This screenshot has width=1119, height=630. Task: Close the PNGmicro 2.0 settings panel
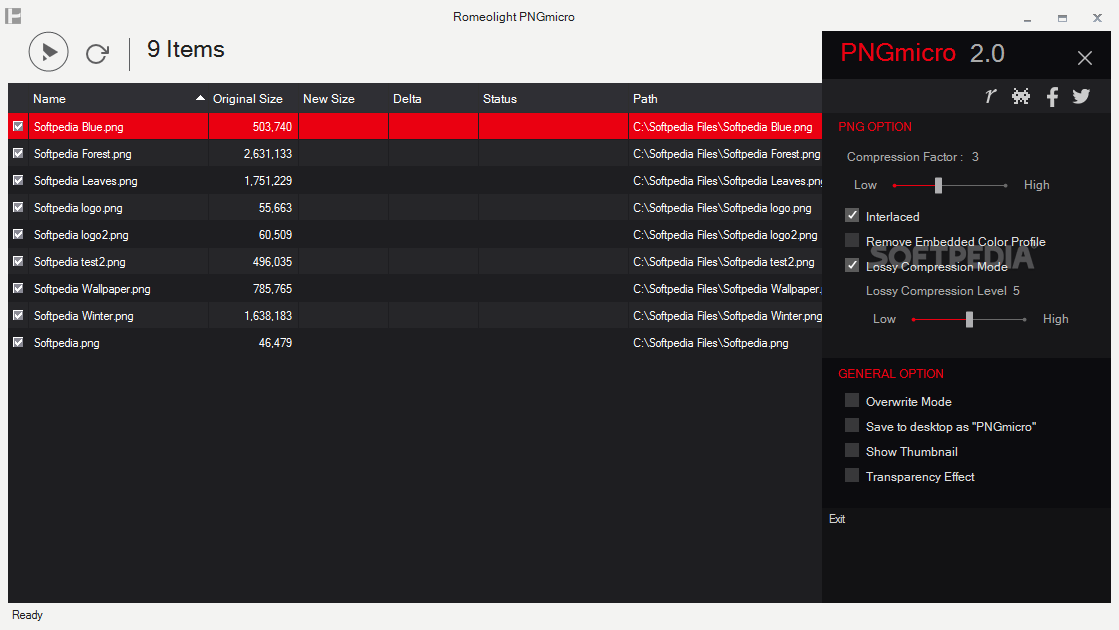tap(1085, 58)
